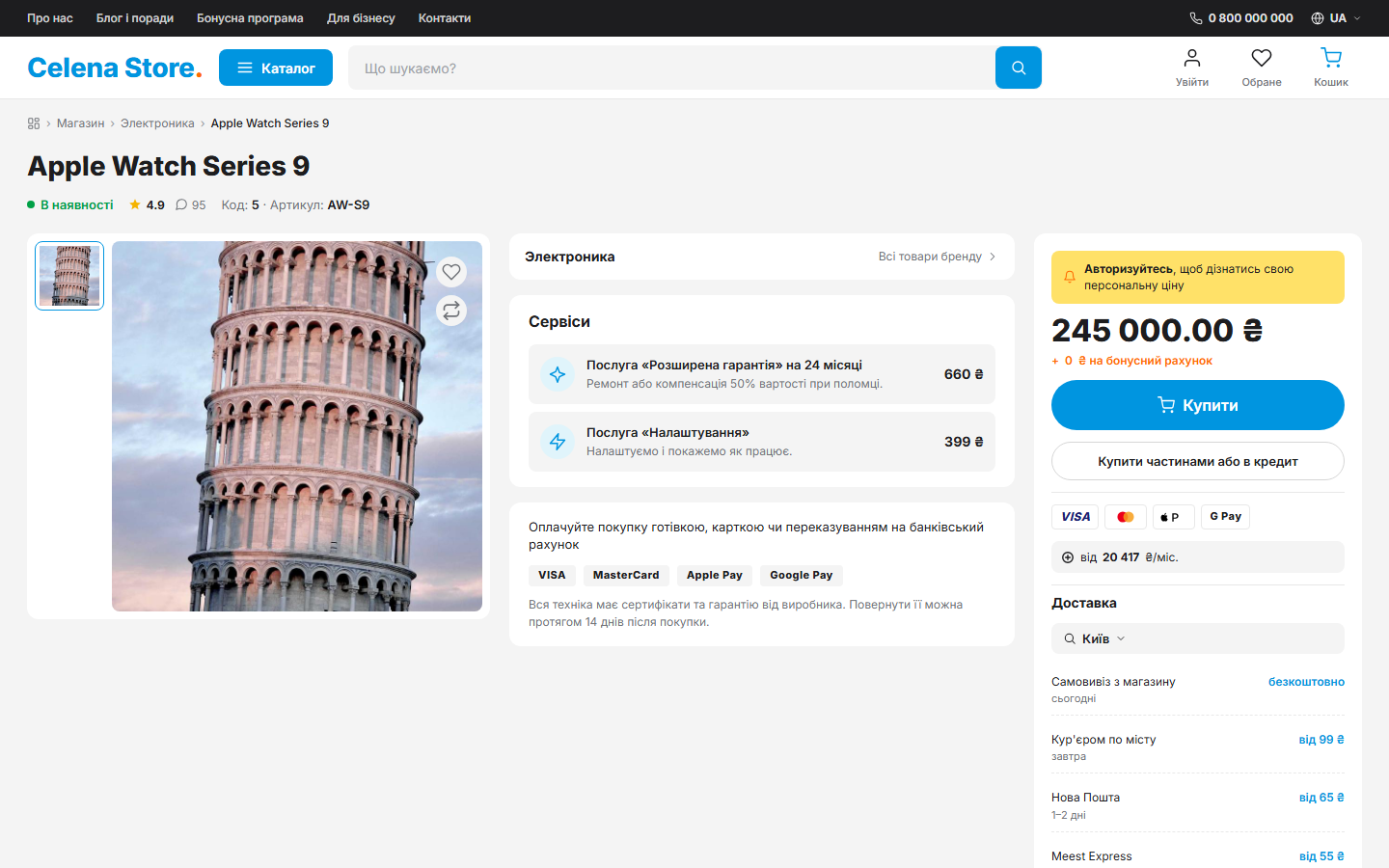1389x868 pixels.
Task: Select Кур'єром по місту delivery
Action: [1198, 746]
